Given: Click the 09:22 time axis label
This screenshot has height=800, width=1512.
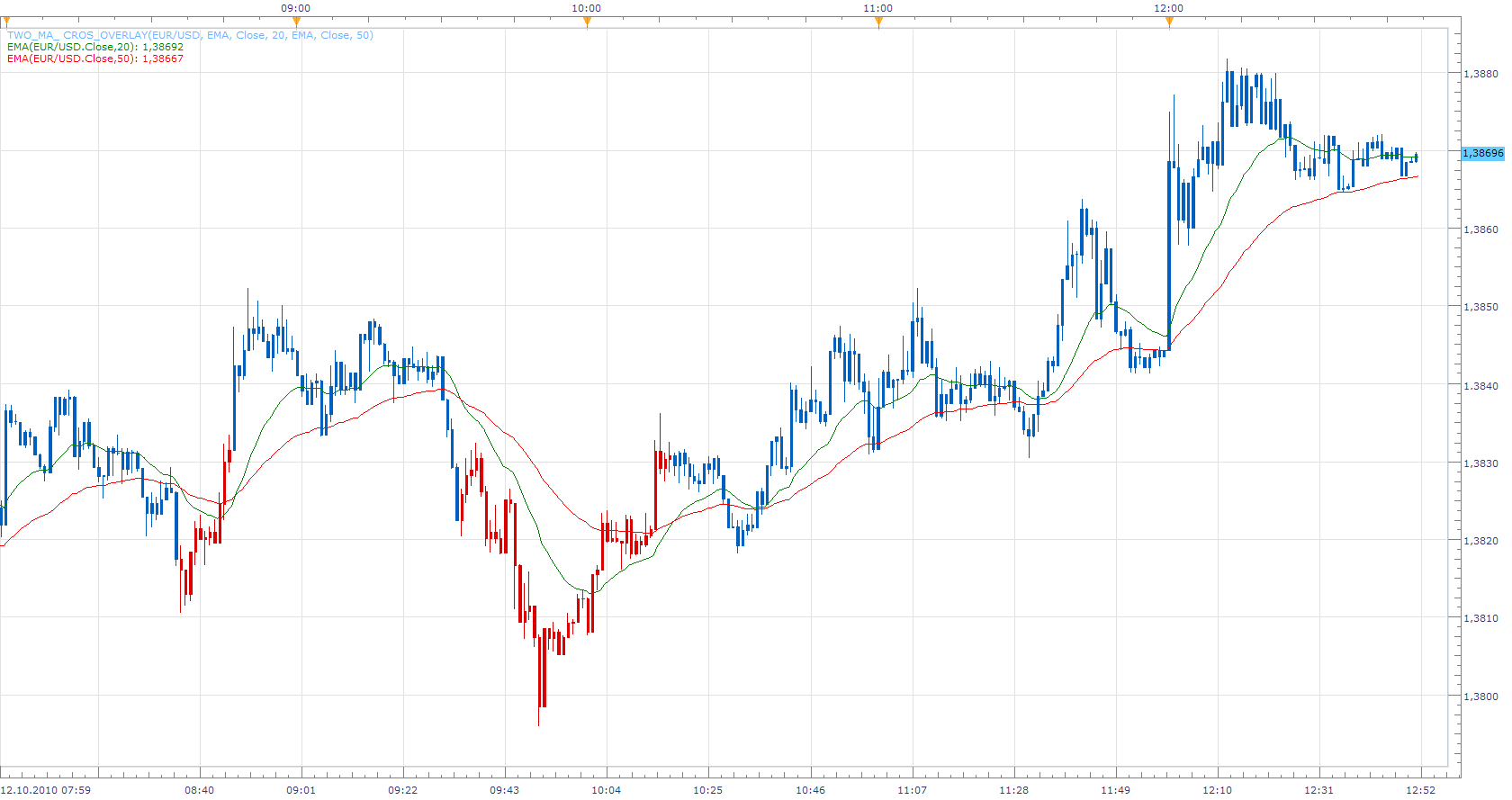Looking at the screenshot, I should pos(403,790).
